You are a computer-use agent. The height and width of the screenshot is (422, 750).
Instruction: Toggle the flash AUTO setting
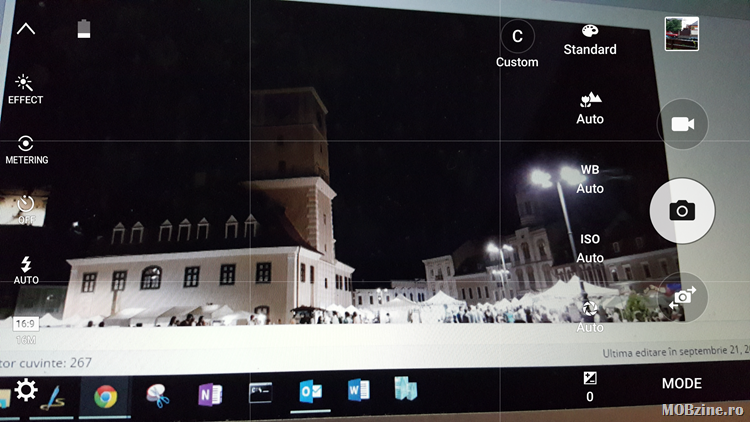[26, 269]
